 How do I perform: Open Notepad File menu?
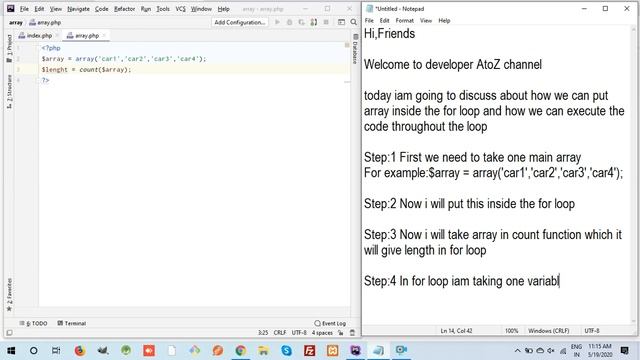[369, 20]
